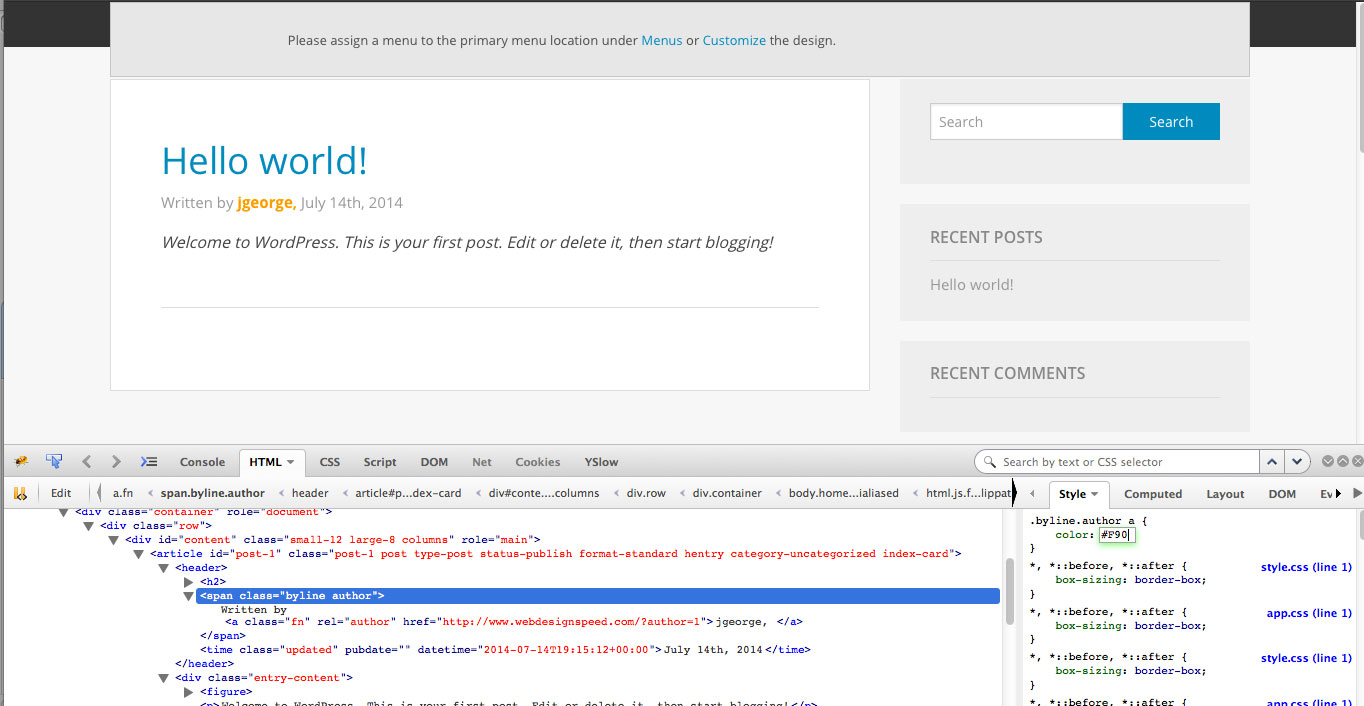1364x706 pixels.
Task: Select the div.container breadcrumb
Action: (727, 493)
